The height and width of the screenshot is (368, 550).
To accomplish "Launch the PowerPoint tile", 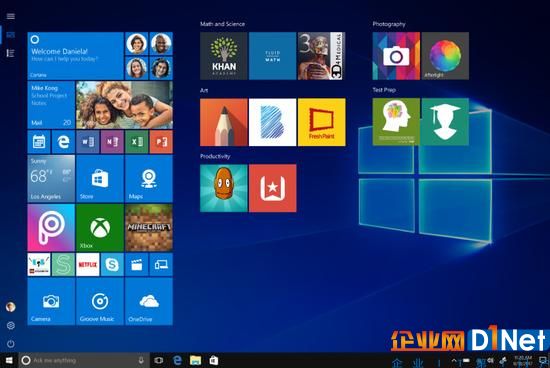I will [161, 142].
